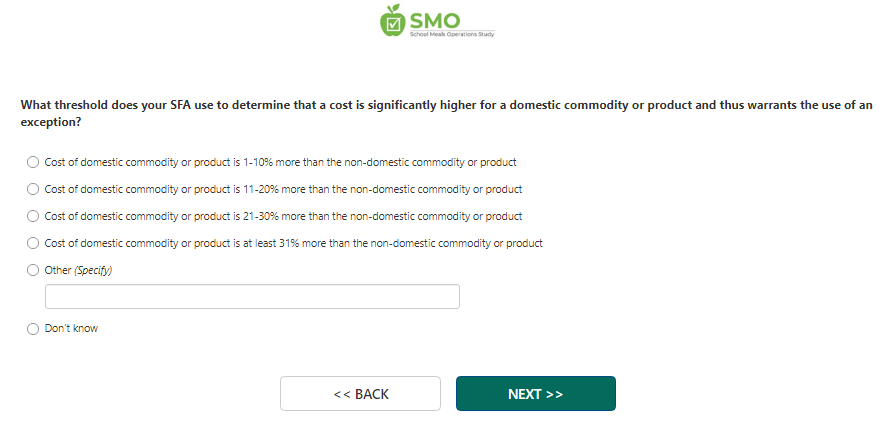Click the at least 31% option label text
The height and width of the screenshot is (439, 891).
click(293, 243)
